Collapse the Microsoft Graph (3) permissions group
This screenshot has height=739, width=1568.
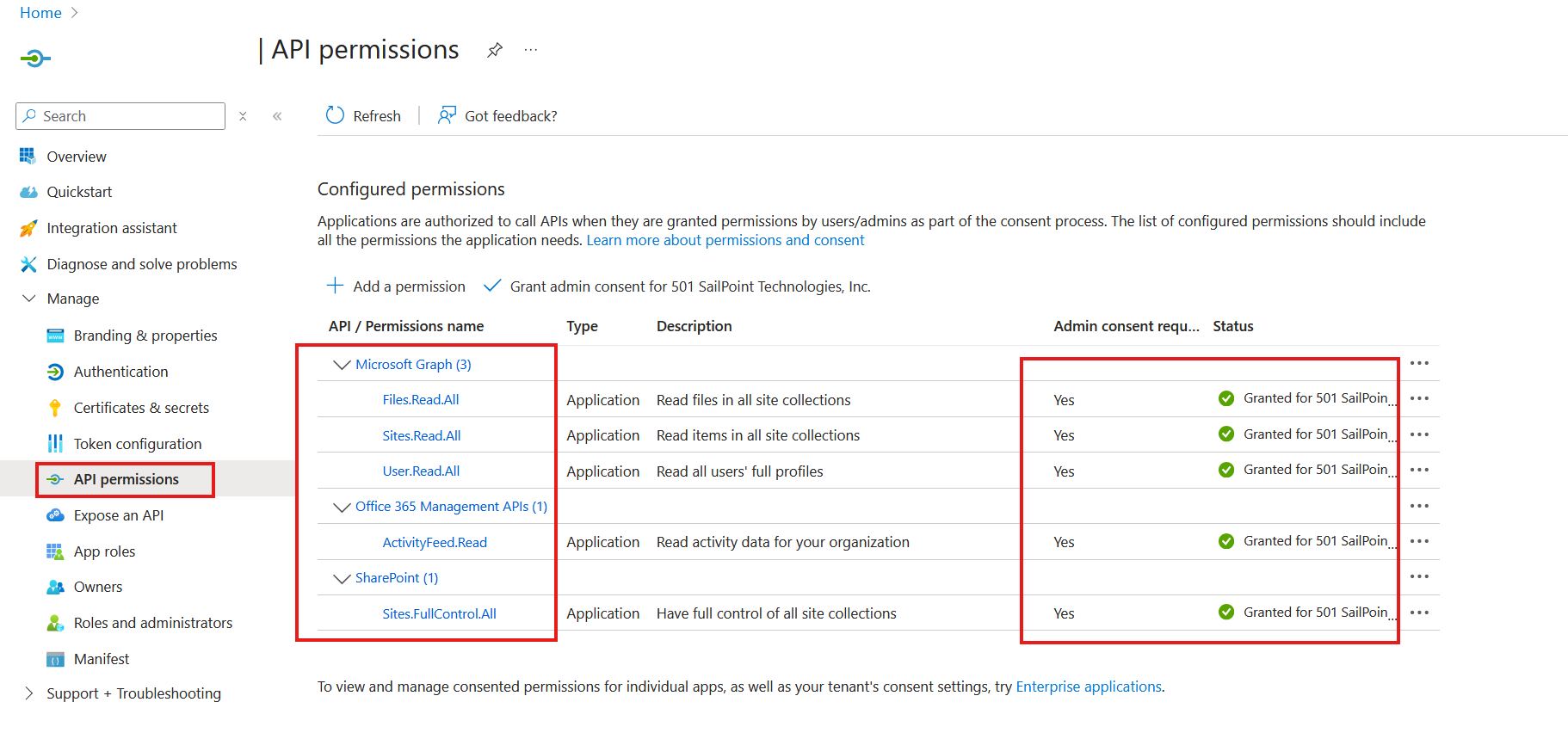pyautogui.click(x=342, y=365)
